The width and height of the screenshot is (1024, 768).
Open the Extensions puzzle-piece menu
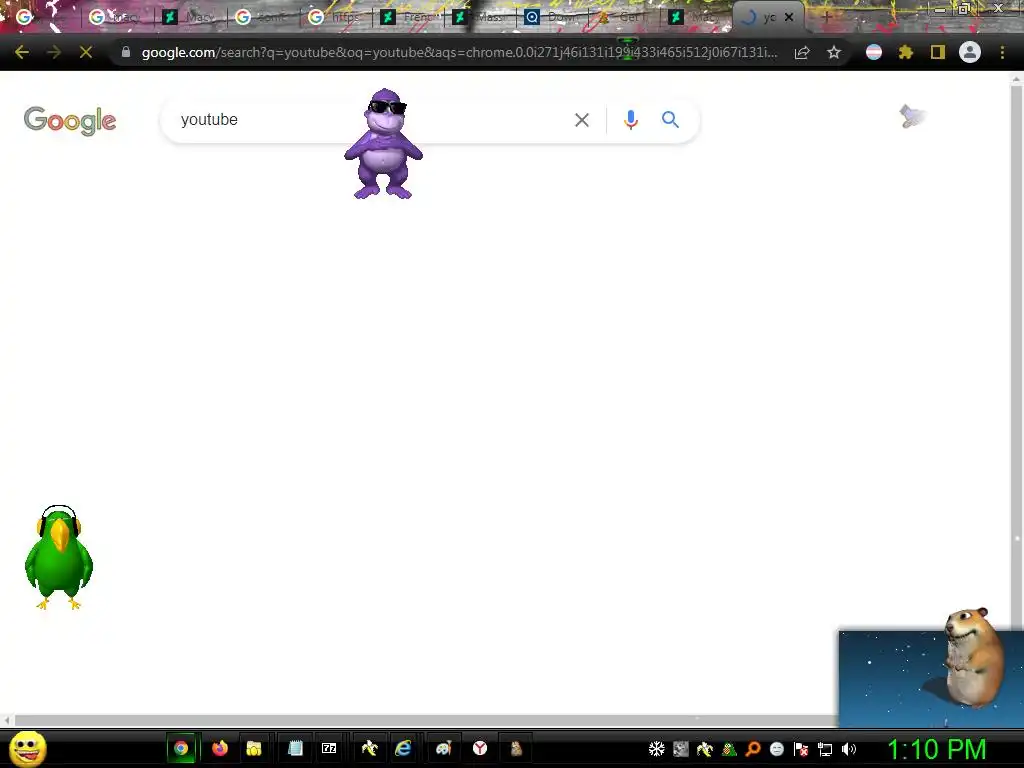point(905,52)
